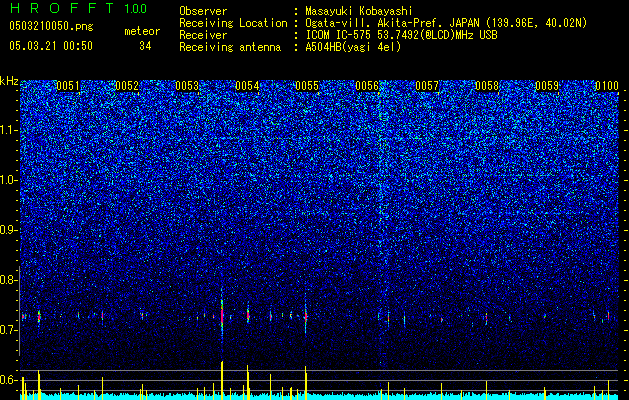Screen dimensions: 629x400
Task: Click the 0.9 frequency axis label
Action: coord(8,230)
